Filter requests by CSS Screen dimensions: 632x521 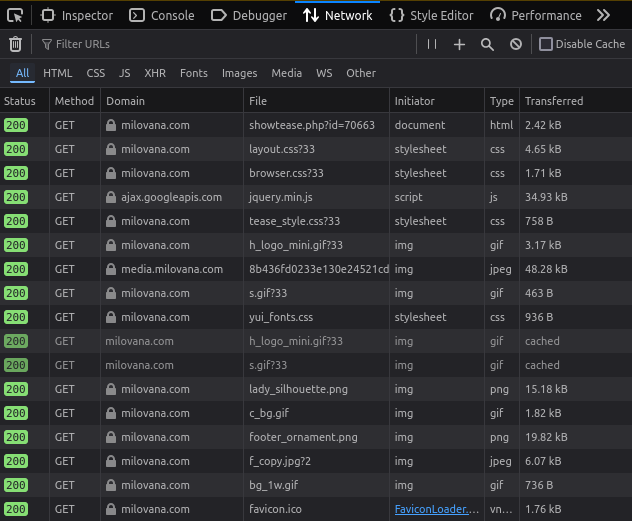[96, 73]
